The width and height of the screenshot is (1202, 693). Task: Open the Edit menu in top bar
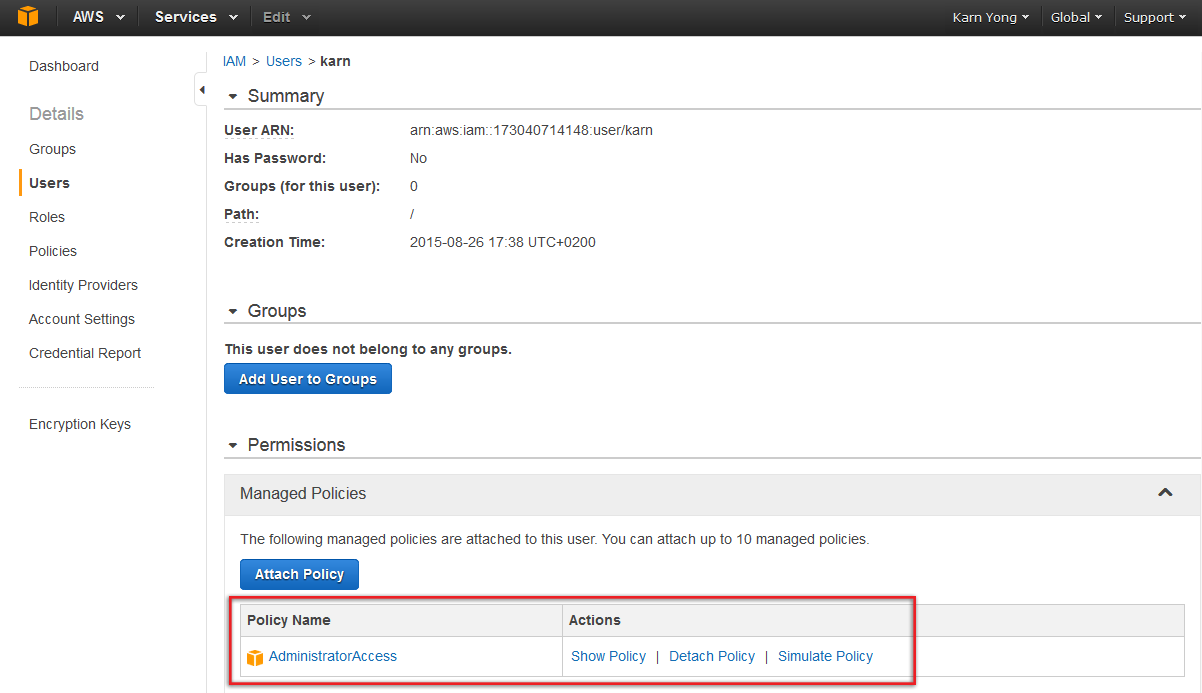(286, 17)
